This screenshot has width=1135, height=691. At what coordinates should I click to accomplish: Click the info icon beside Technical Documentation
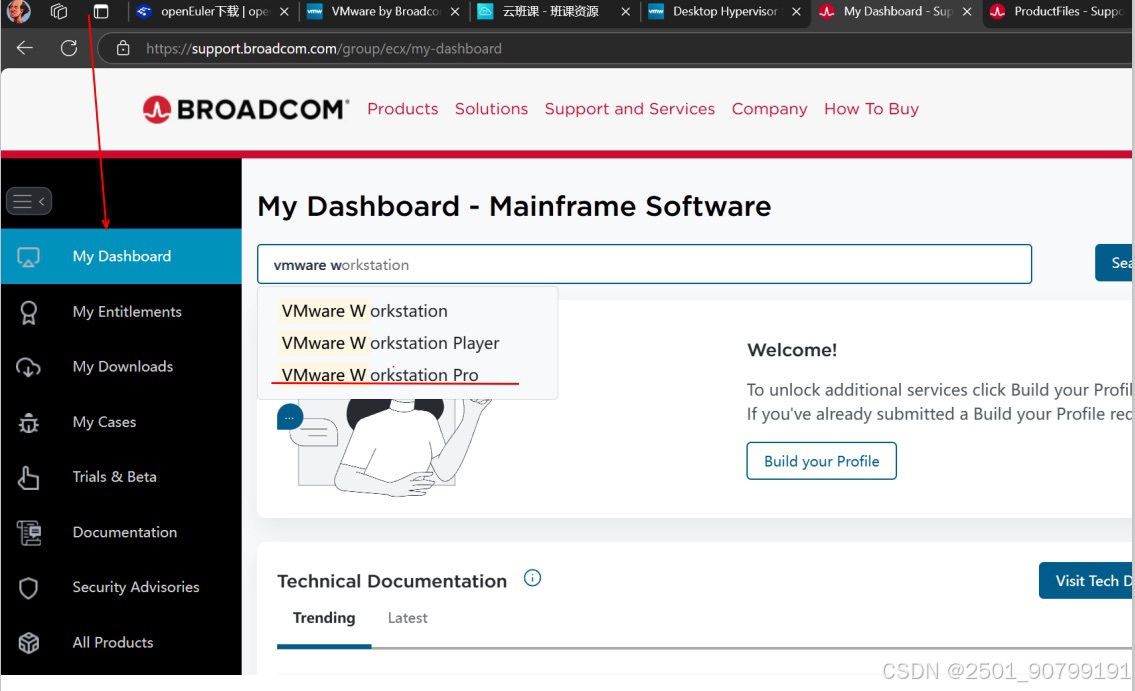point(532,578)
